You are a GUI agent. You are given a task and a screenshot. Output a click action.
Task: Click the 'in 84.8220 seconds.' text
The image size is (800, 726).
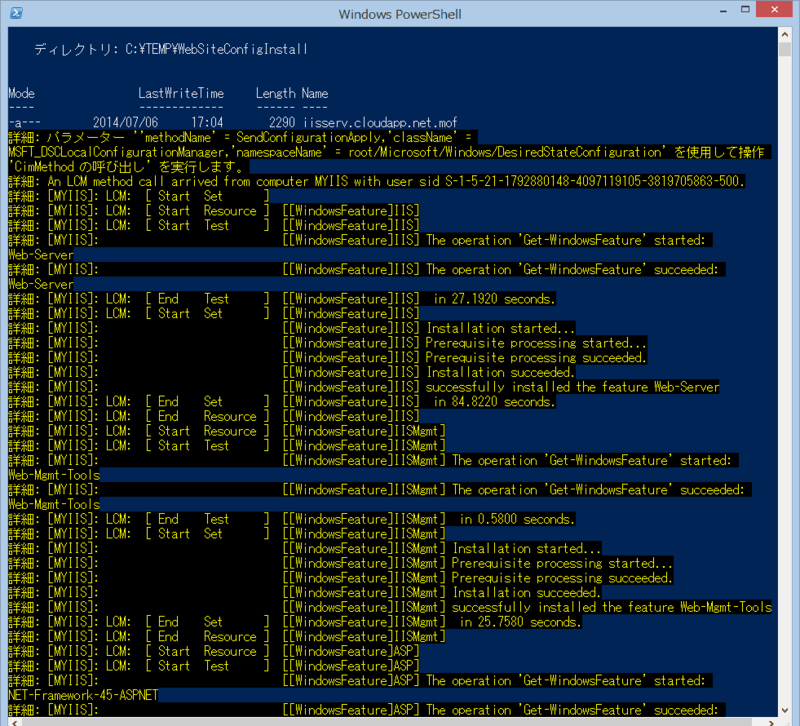[x=494, y=402]
